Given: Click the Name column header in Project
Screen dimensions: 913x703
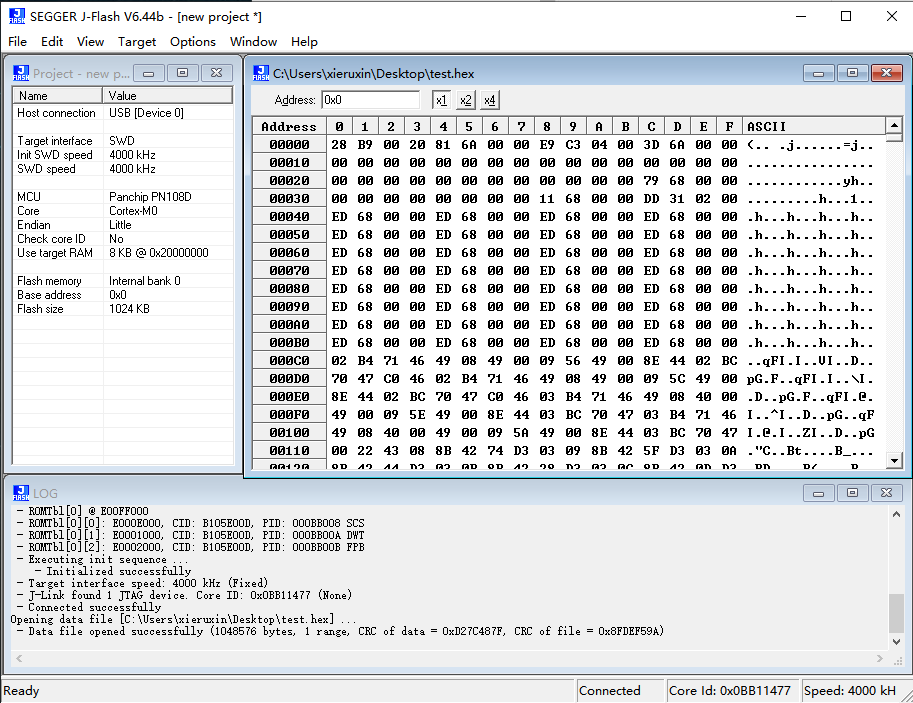Looking at the screenshot, I should point(58,96).
